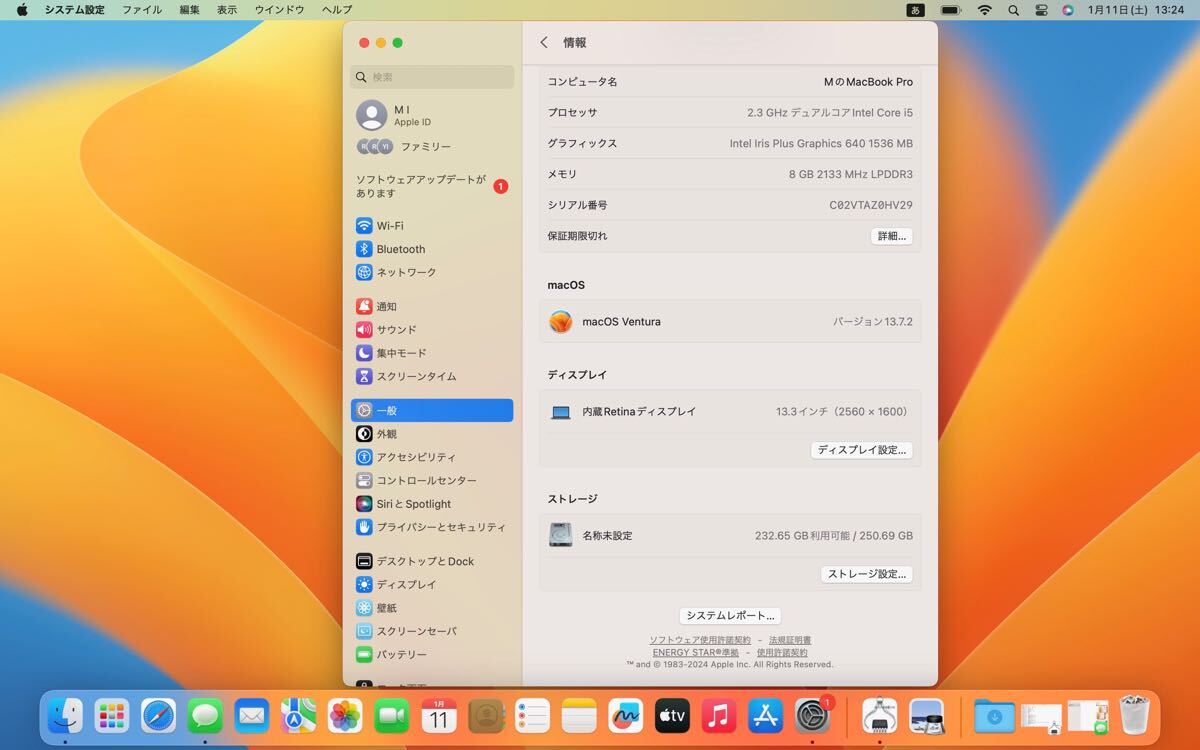Open the ヘルプ menu
1200x750 pixels.
[337, 10]
